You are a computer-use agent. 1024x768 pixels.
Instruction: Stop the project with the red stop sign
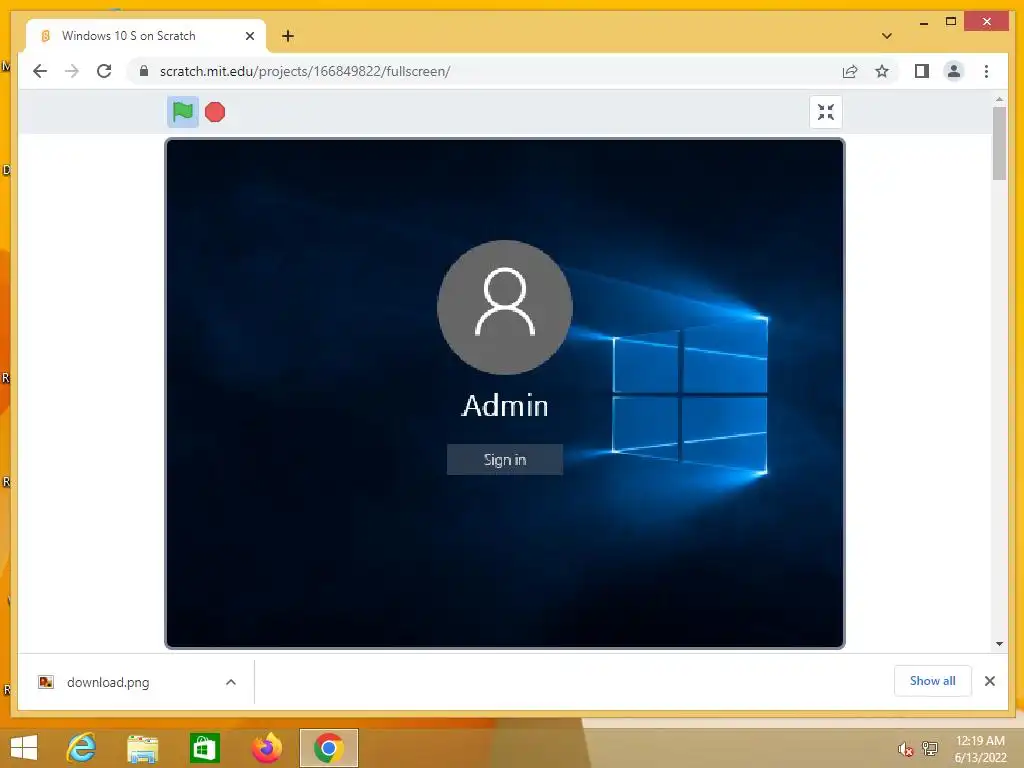215,112
